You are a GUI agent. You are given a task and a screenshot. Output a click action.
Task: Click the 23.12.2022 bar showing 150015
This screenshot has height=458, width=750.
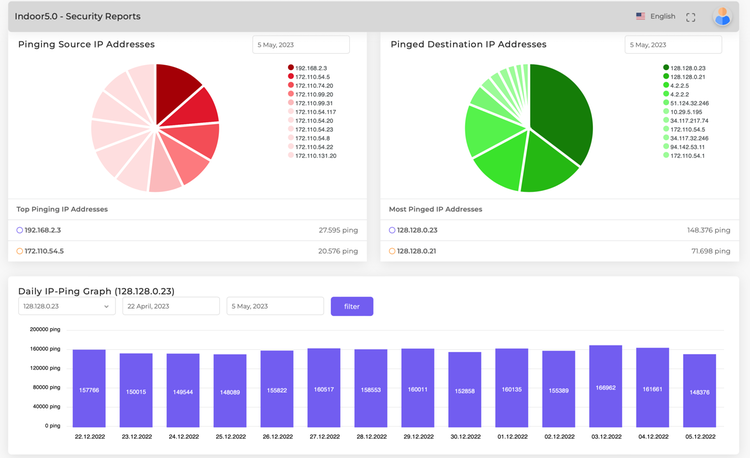[136, 390]
